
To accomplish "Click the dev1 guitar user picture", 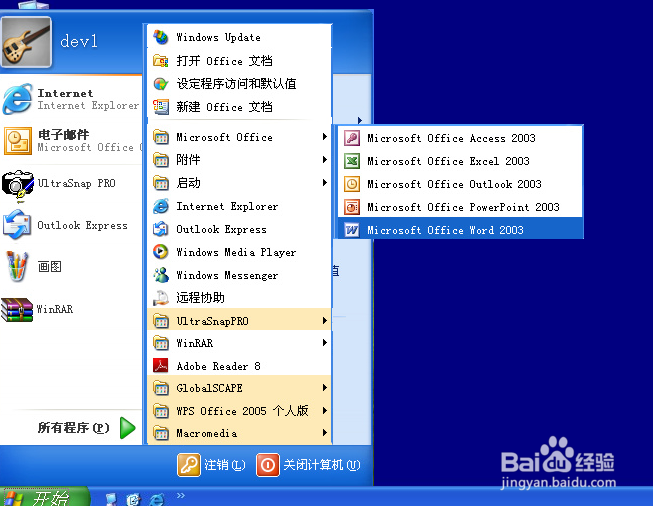I will coord(26,42).
